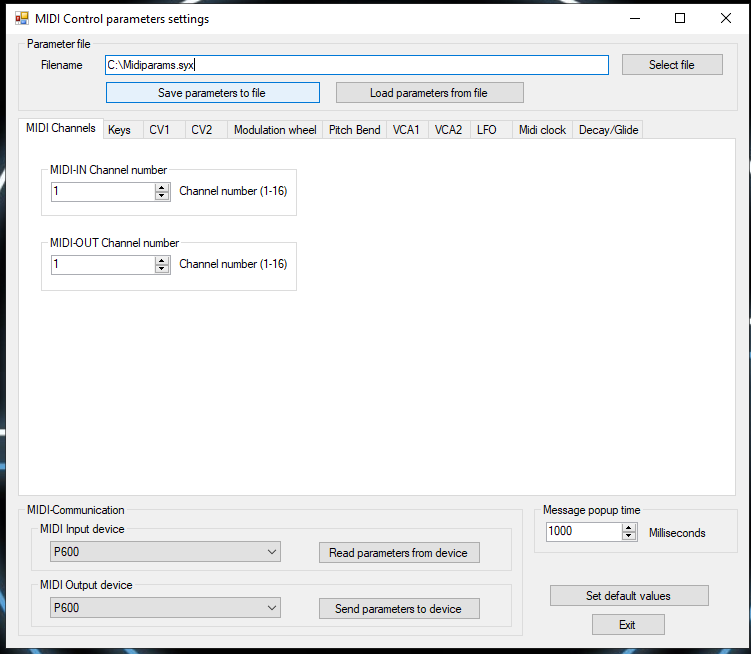Open the VCA2 tab

click(448, 130)
